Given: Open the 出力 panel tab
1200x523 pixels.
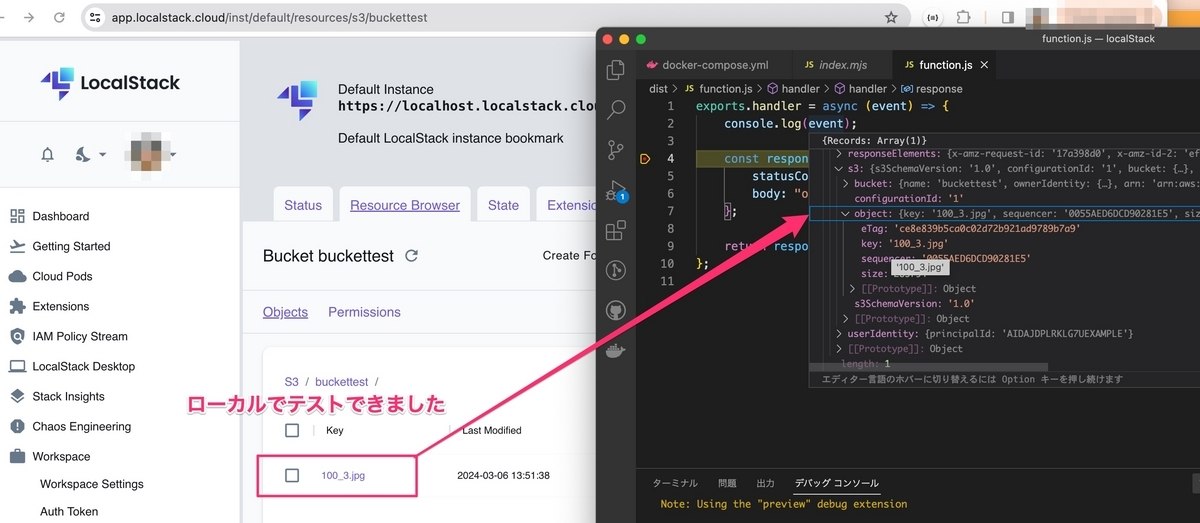Looking at the screenshot, I should click(x=765, y=483).
